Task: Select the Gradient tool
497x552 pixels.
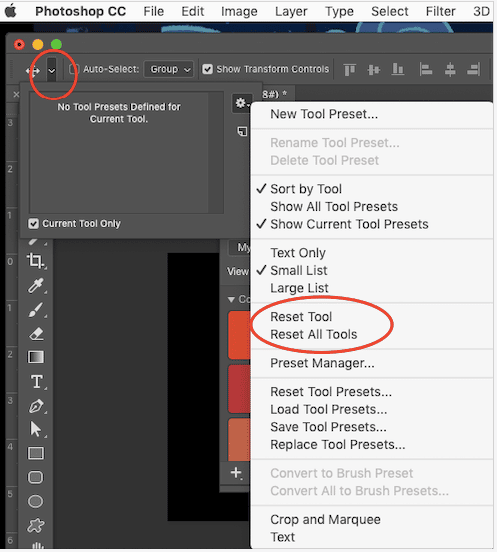Action: [36, 357]
